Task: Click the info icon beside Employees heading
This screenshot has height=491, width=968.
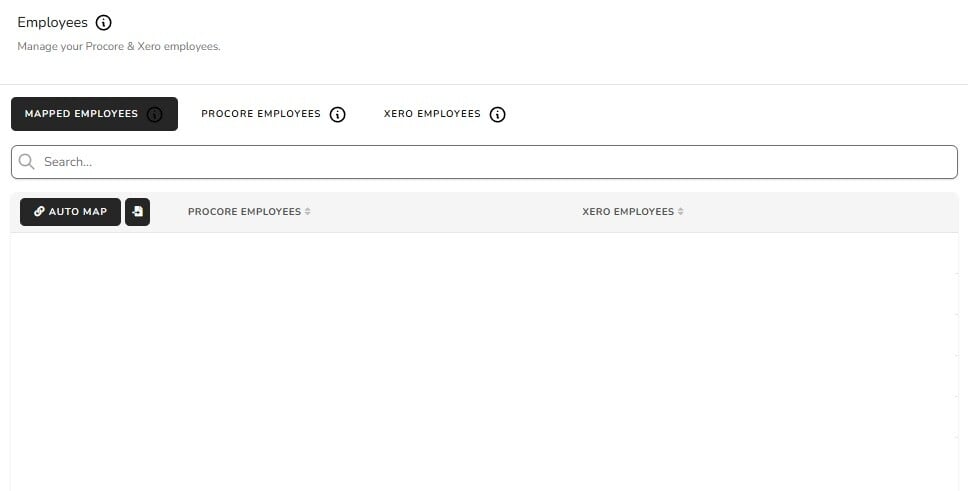Action: (104, 23)
